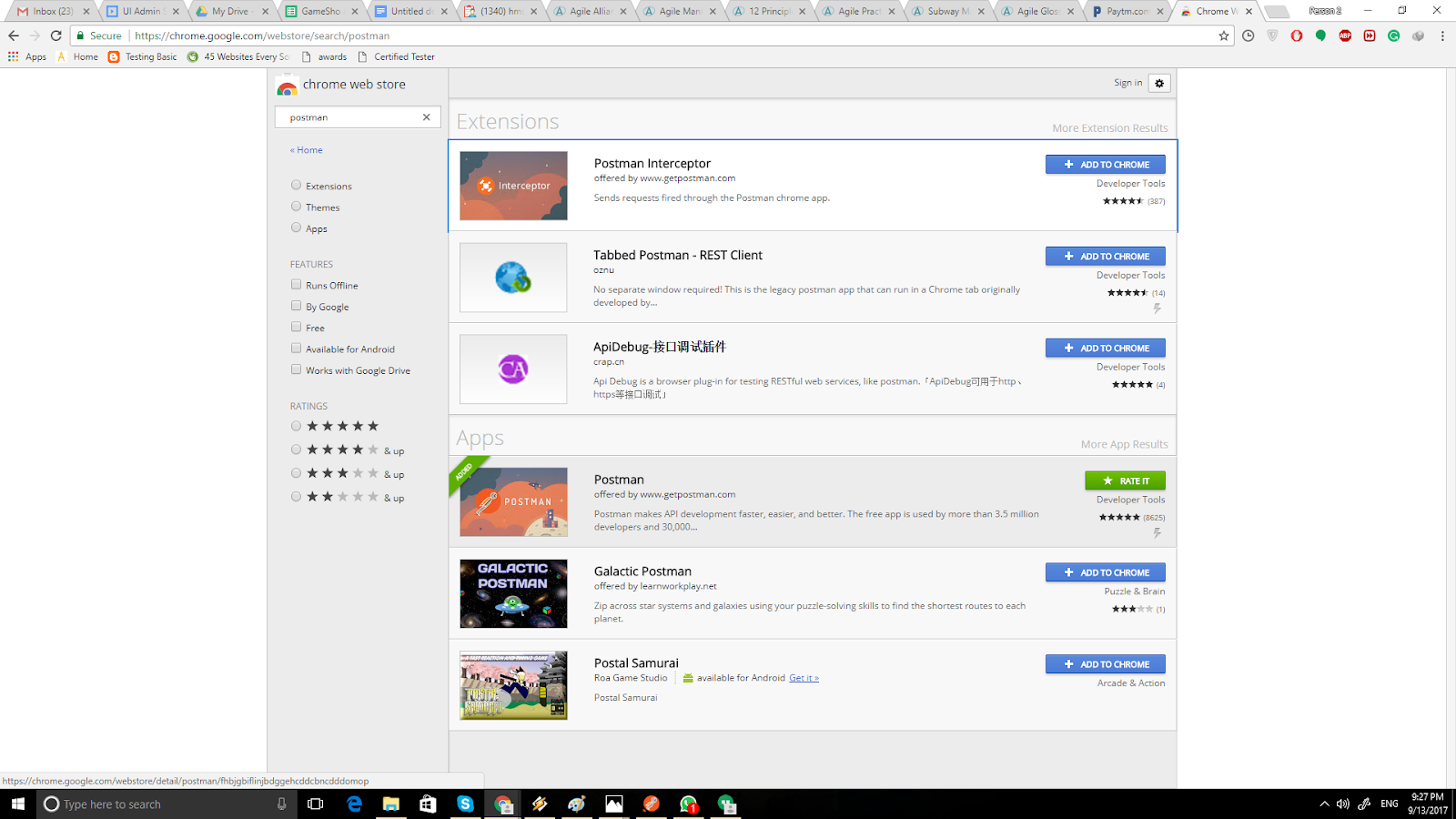
Task: Launch Microsoft Edge from the taskbar
Action: point(354,804)
